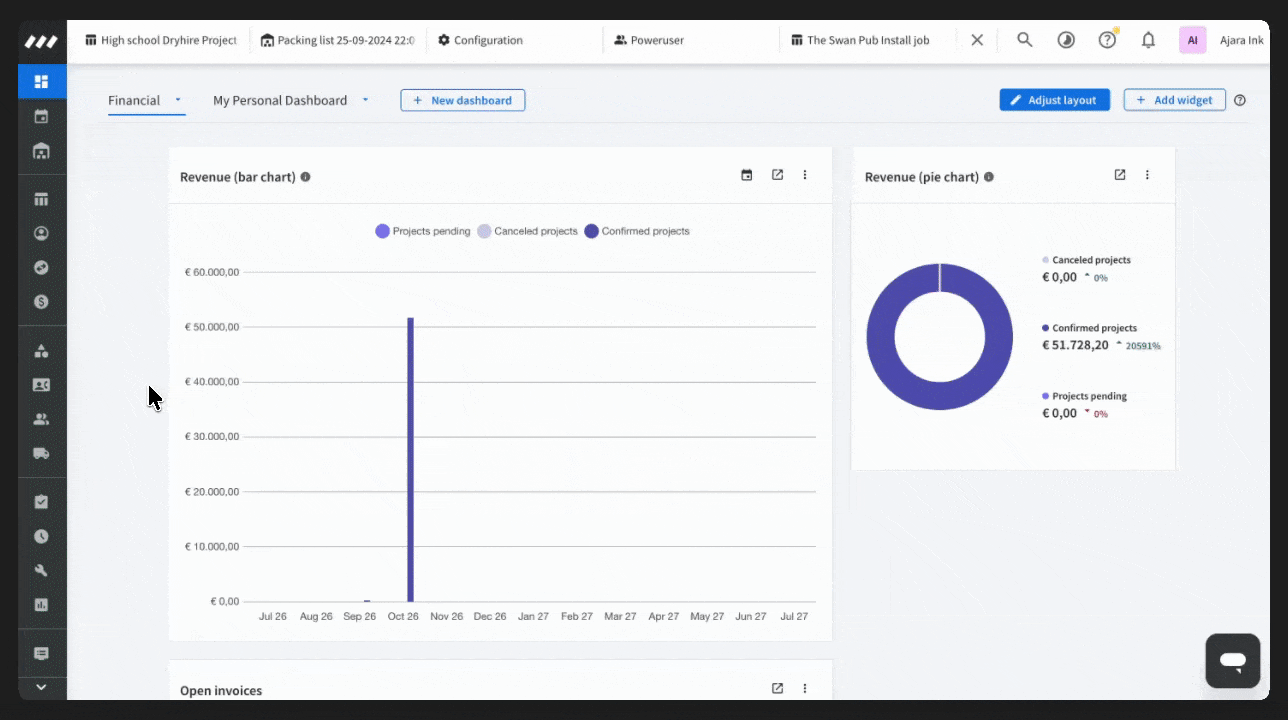1288x720 pixels.
Task: Toggle Canceled projects legend in bar chart
Action: point(527,231)
